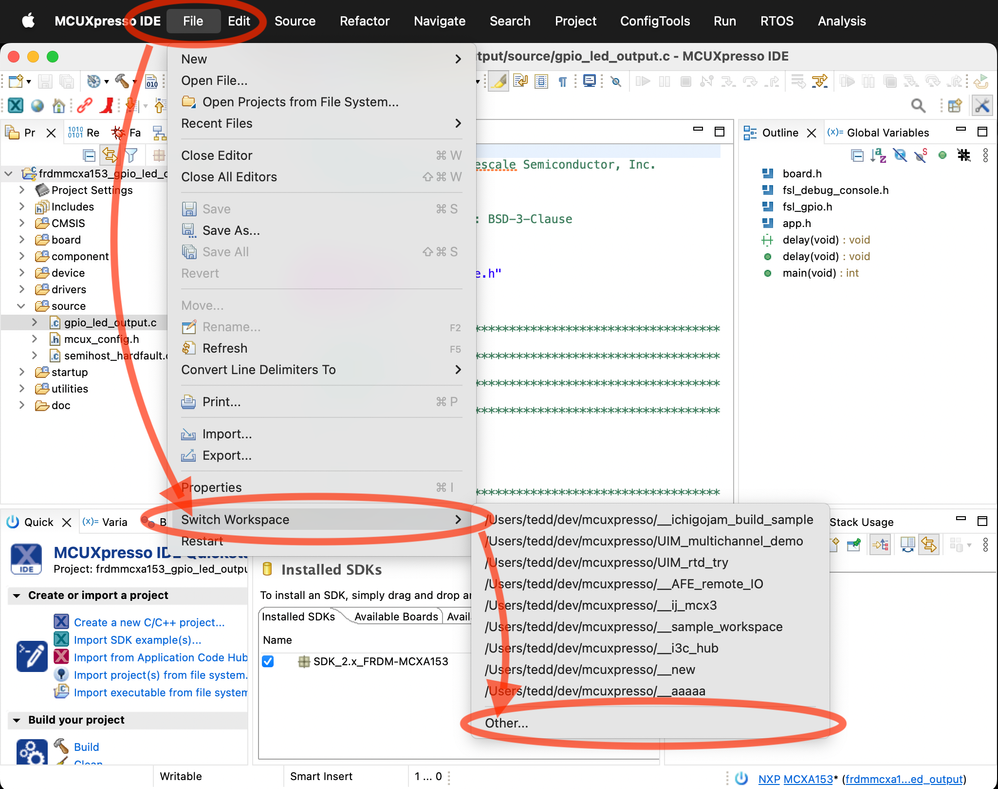Click link with editor icon in Project Explorer

(x=110, y=155)
